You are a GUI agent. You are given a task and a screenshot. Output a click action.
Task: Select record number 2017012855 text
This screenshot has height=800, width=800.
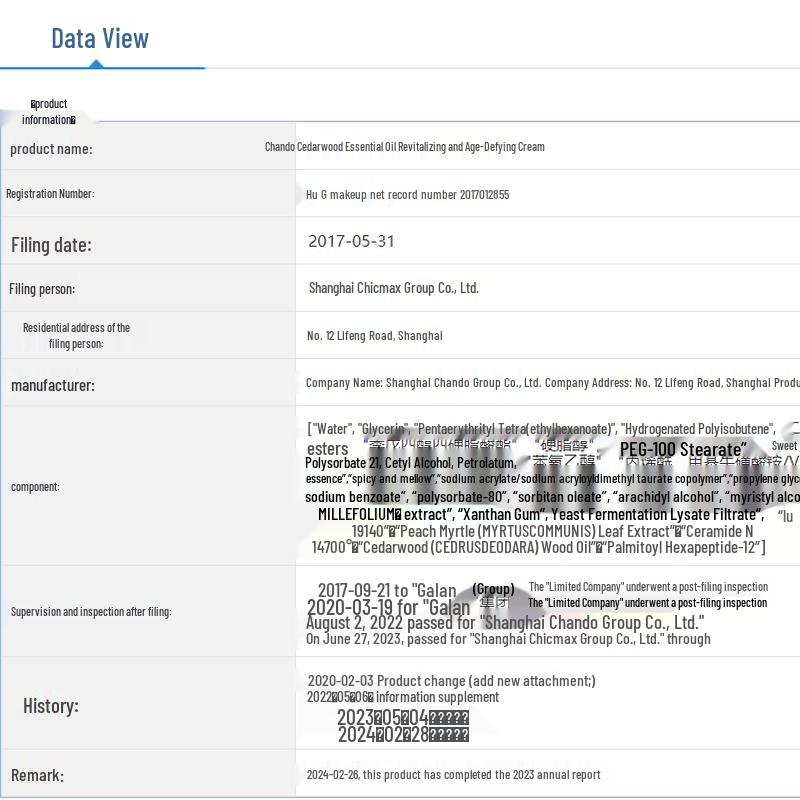[x=408, y=194]
